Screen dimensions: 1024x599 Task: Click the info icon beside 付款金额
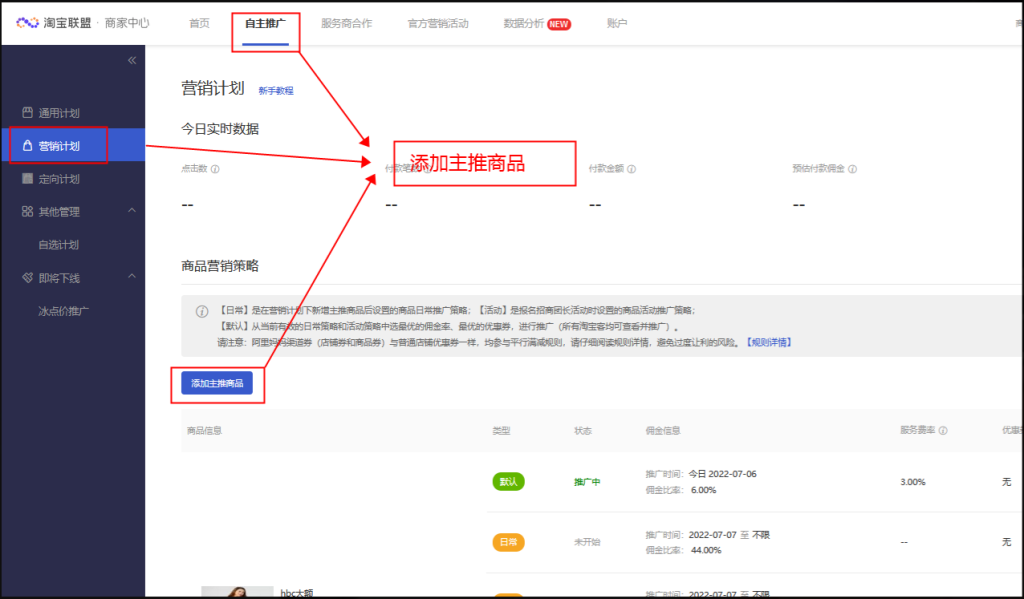pos(631,169)
